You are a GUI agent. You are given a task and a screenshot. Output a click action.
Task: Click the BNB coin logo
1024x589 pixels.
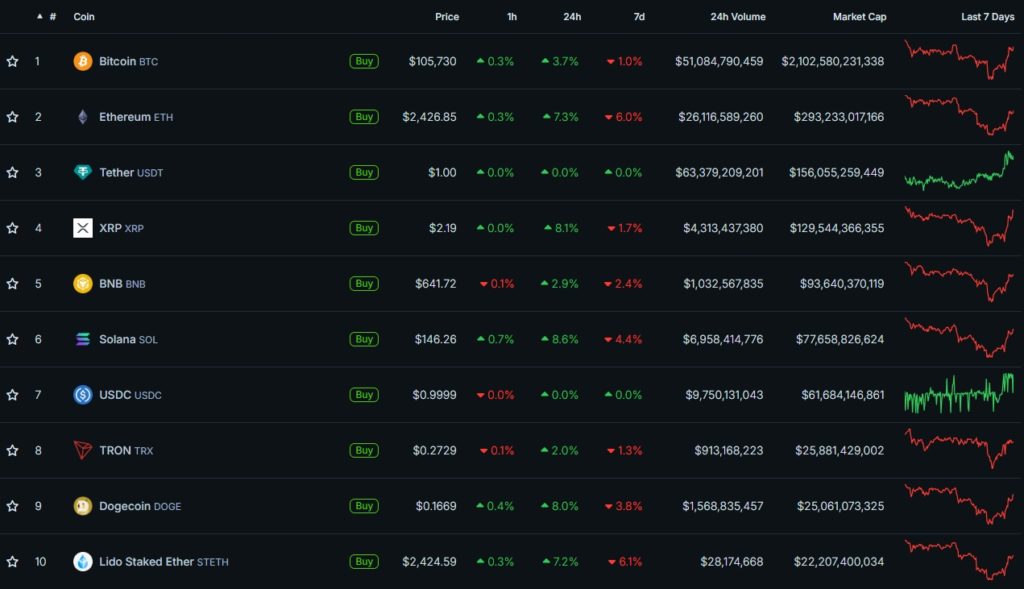82,283
